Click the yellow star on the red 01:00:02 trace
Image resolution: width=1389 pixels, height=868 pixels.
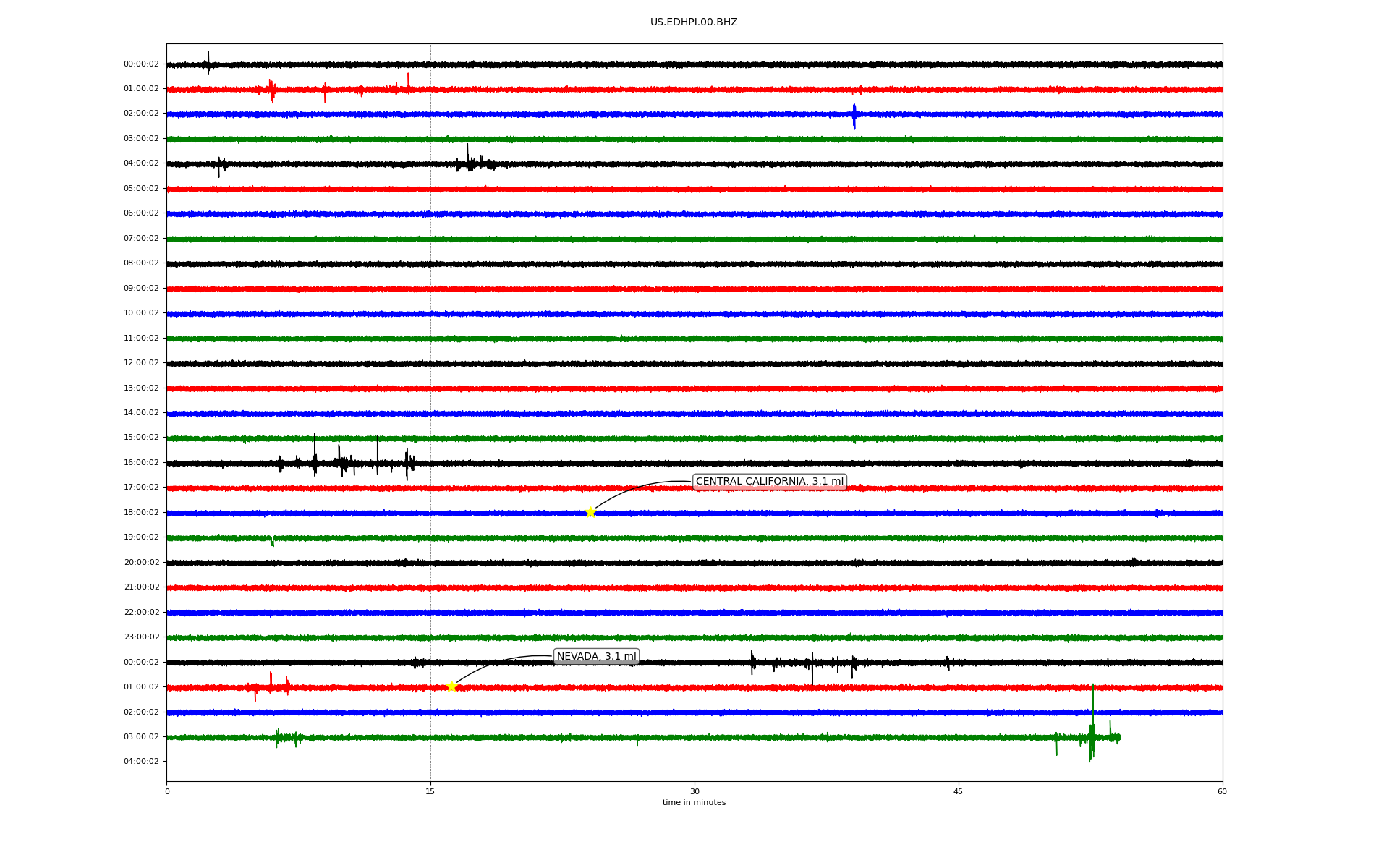(x=452, y=686)
